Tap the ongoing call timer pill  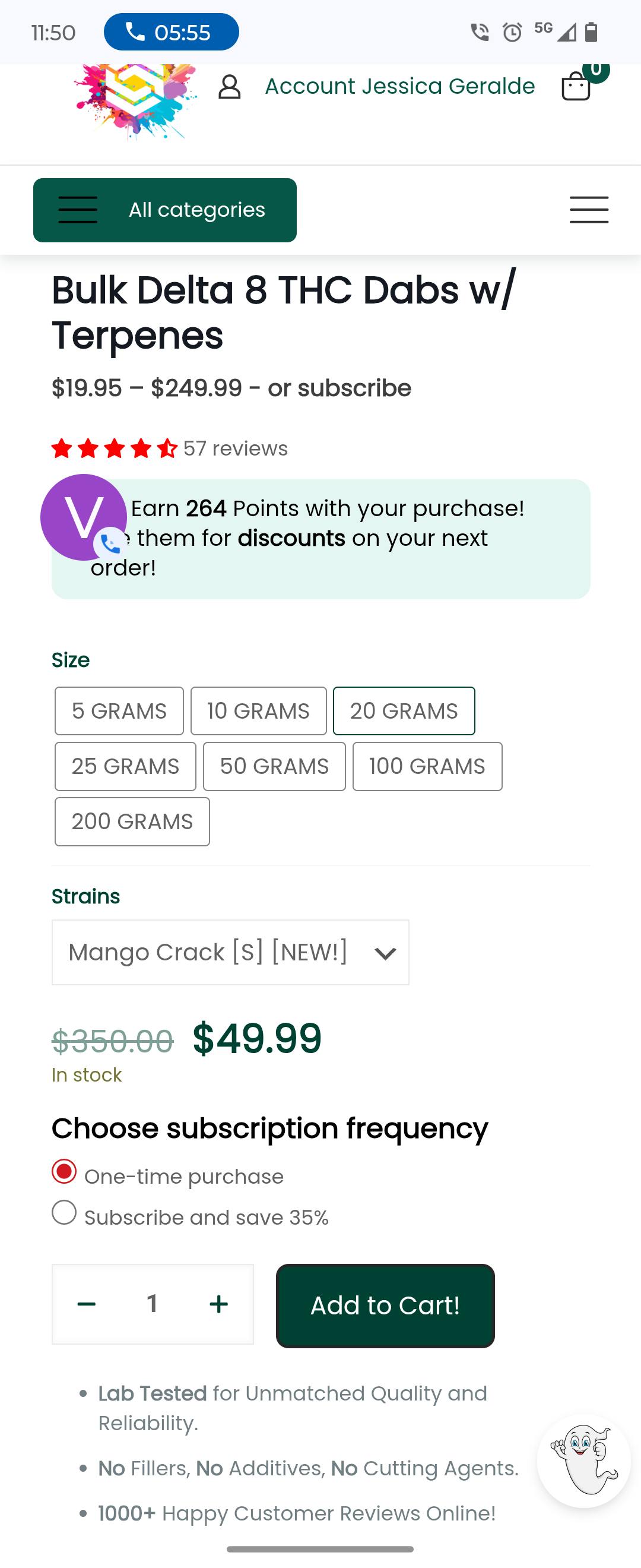pos(171,31)
